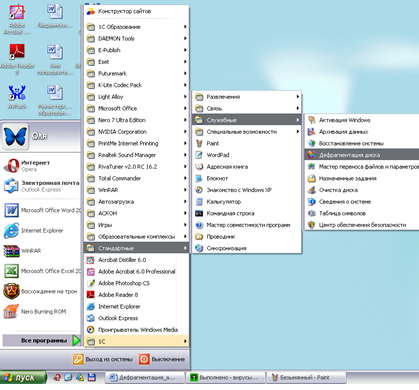The width and height of the screenshot is (419, 390).
Task: Click the пуск Start button
Action: pos(23,378)
